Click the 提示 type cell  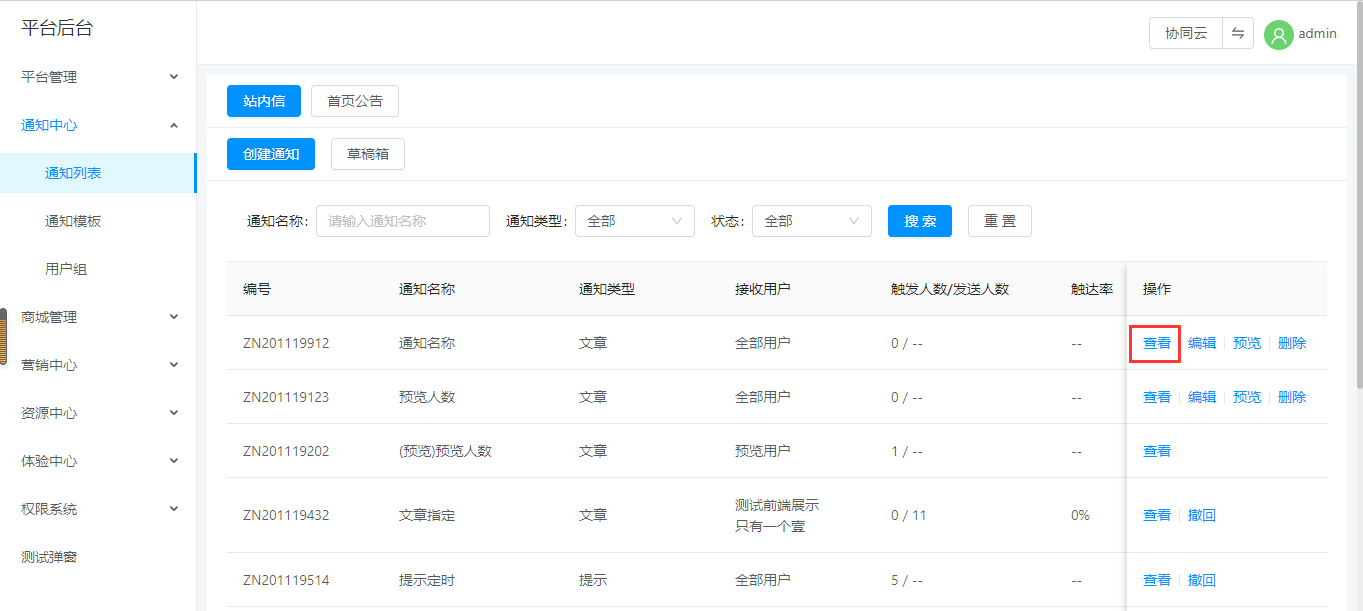(593, 580)
